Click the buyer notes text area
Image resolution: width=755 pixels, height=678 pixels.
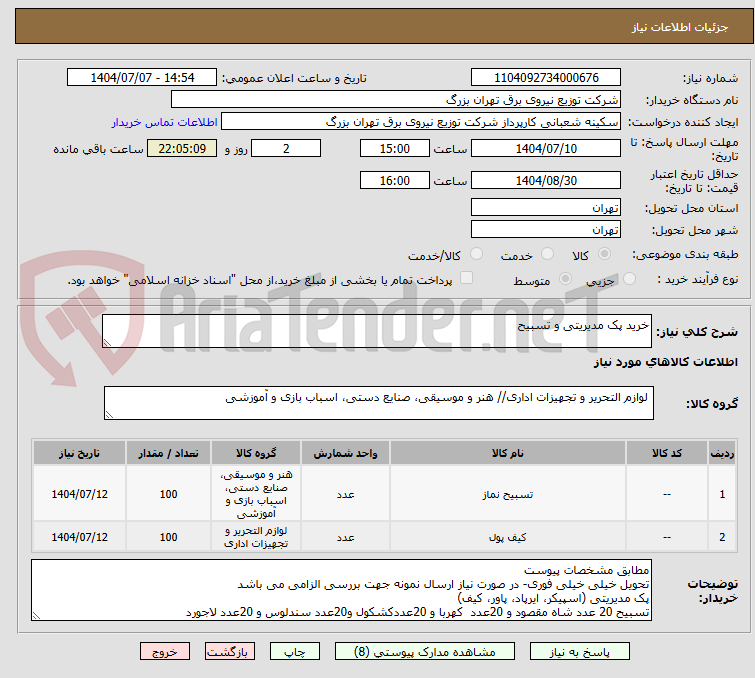(x=341, y=590)
